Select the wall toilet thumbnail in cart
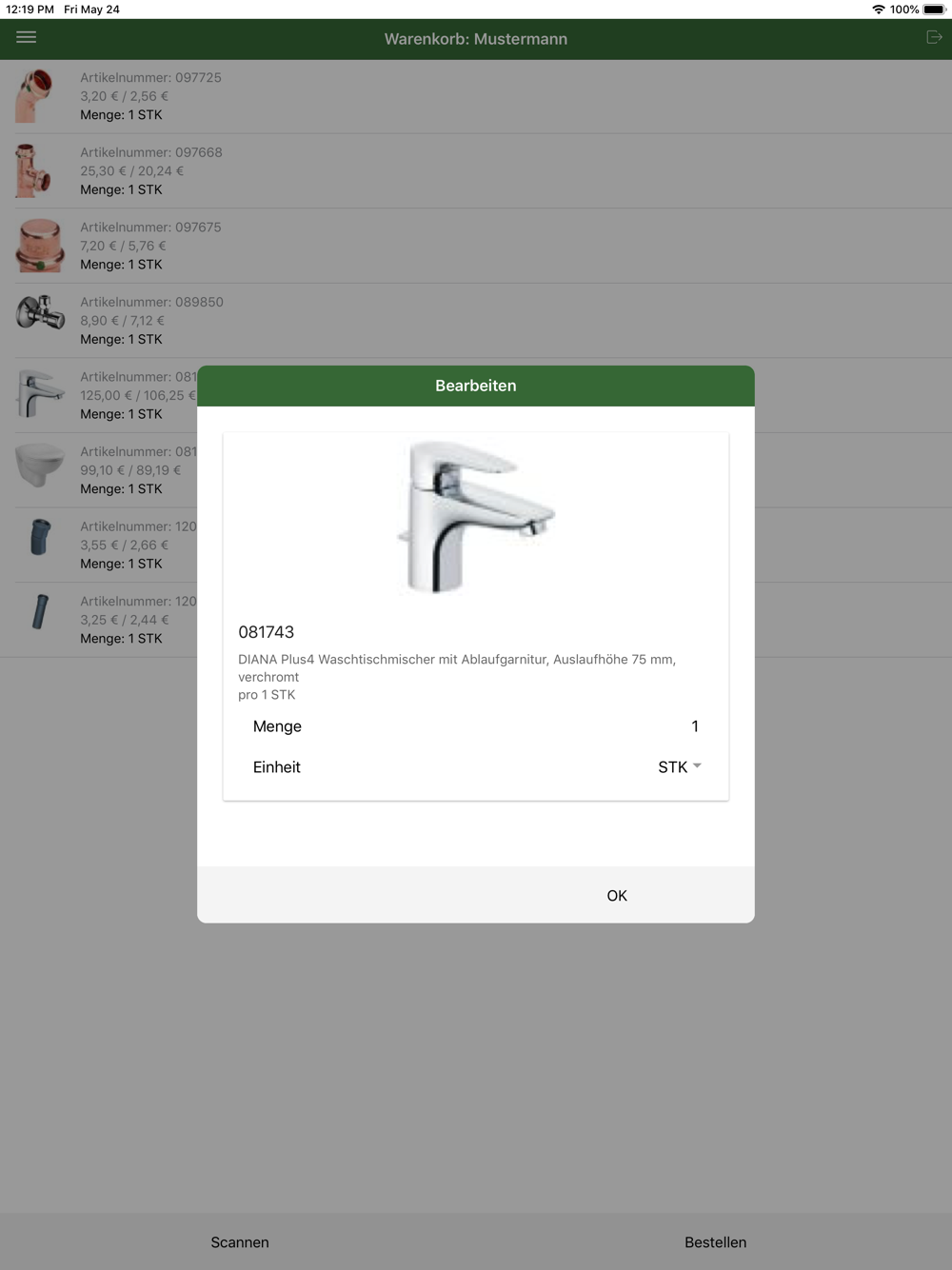952x1270 pixels. coord(40,470)
